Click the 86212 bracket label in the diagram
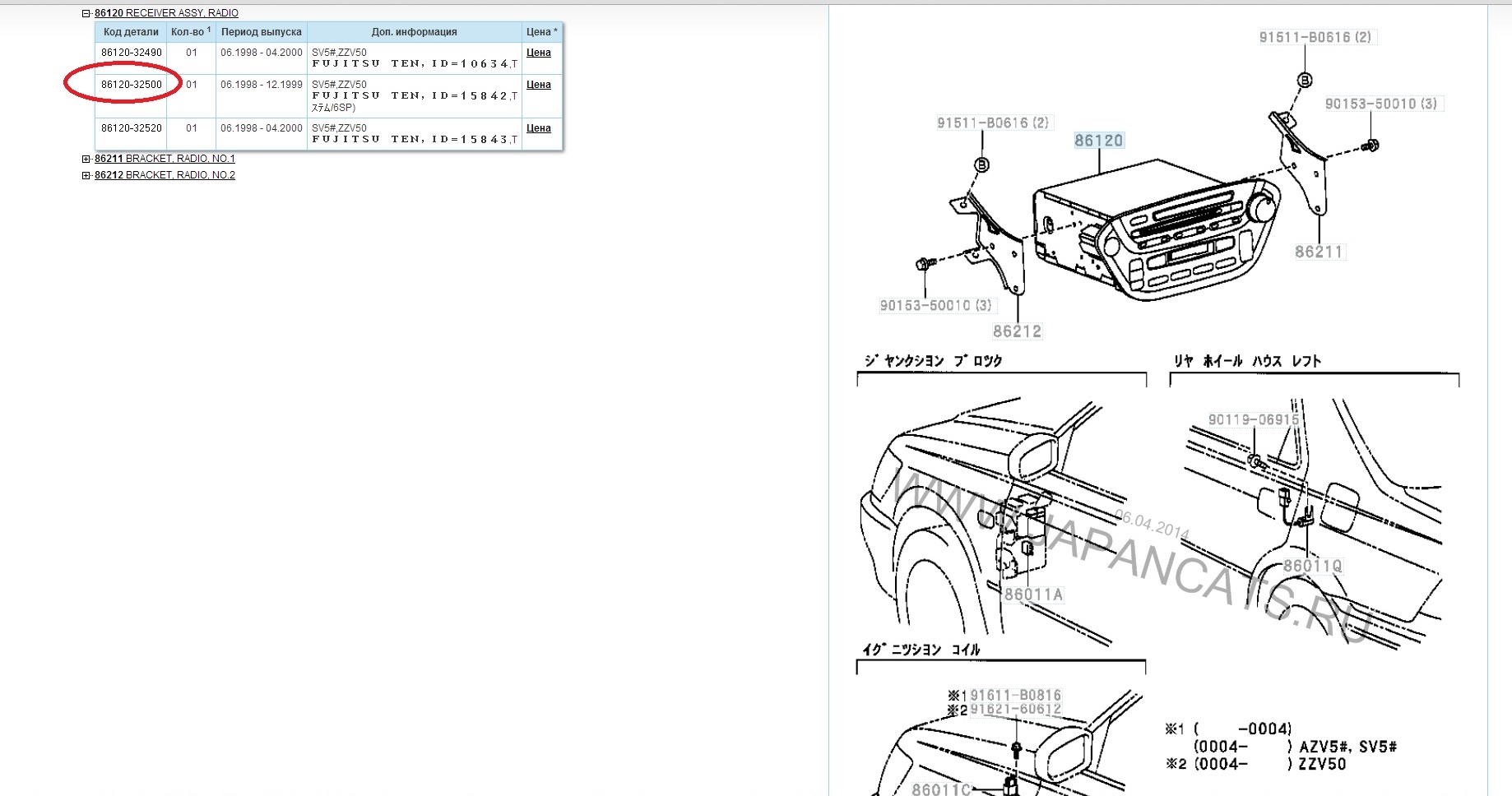 1017,331
